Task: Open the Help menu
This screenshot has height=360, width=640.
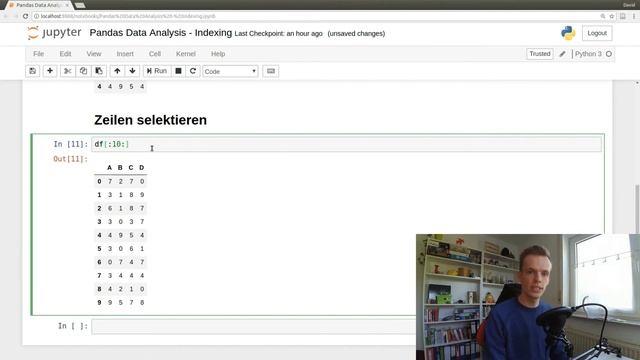Action: click(x=218, y=54)
